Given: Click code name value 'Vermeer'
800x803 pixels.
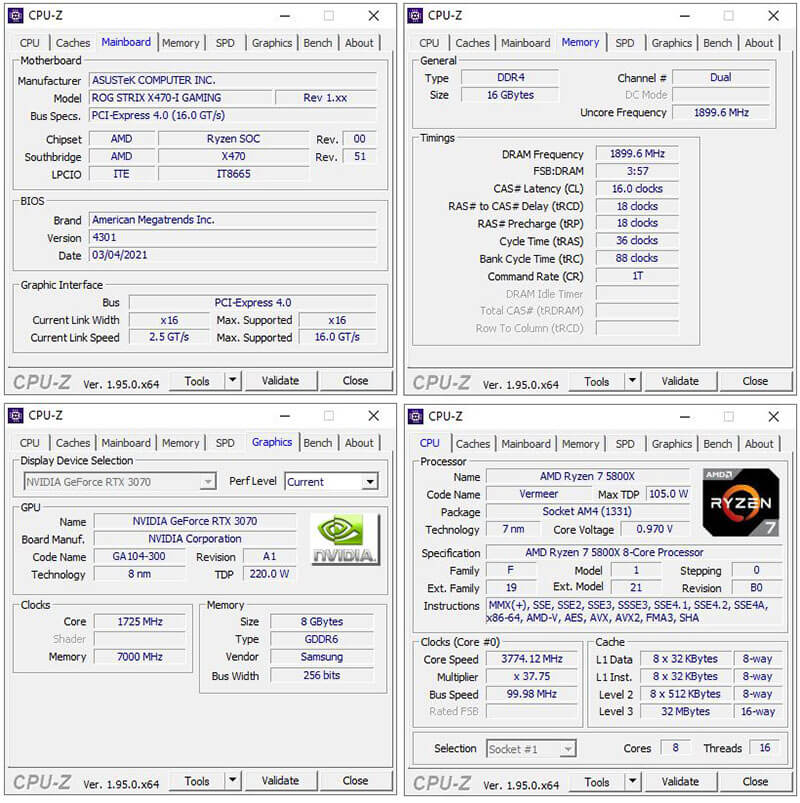Looking at the screenshot, I should (538, 494).
